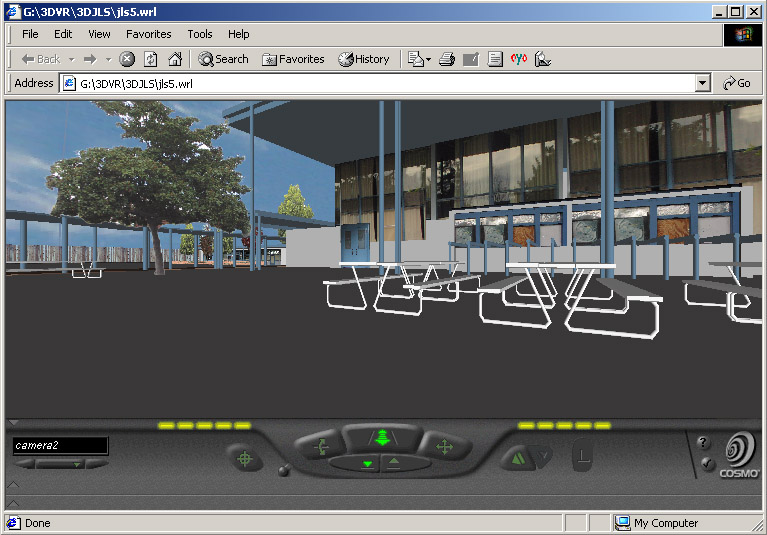Open viewpoint list green triangle button
This screenshot has height=535, width=767.
pos(61,464)
